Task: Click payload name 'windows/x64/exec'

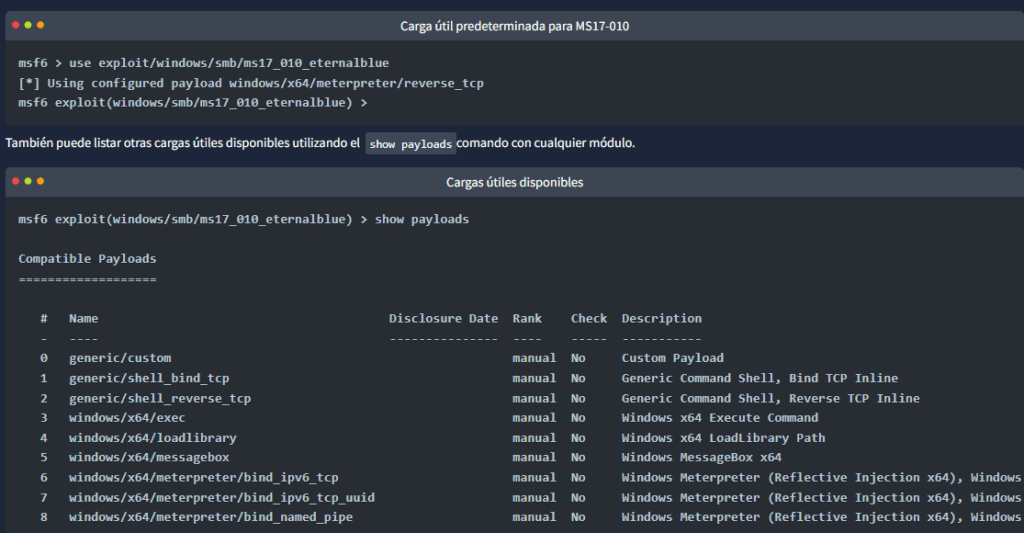Action: 127,418
